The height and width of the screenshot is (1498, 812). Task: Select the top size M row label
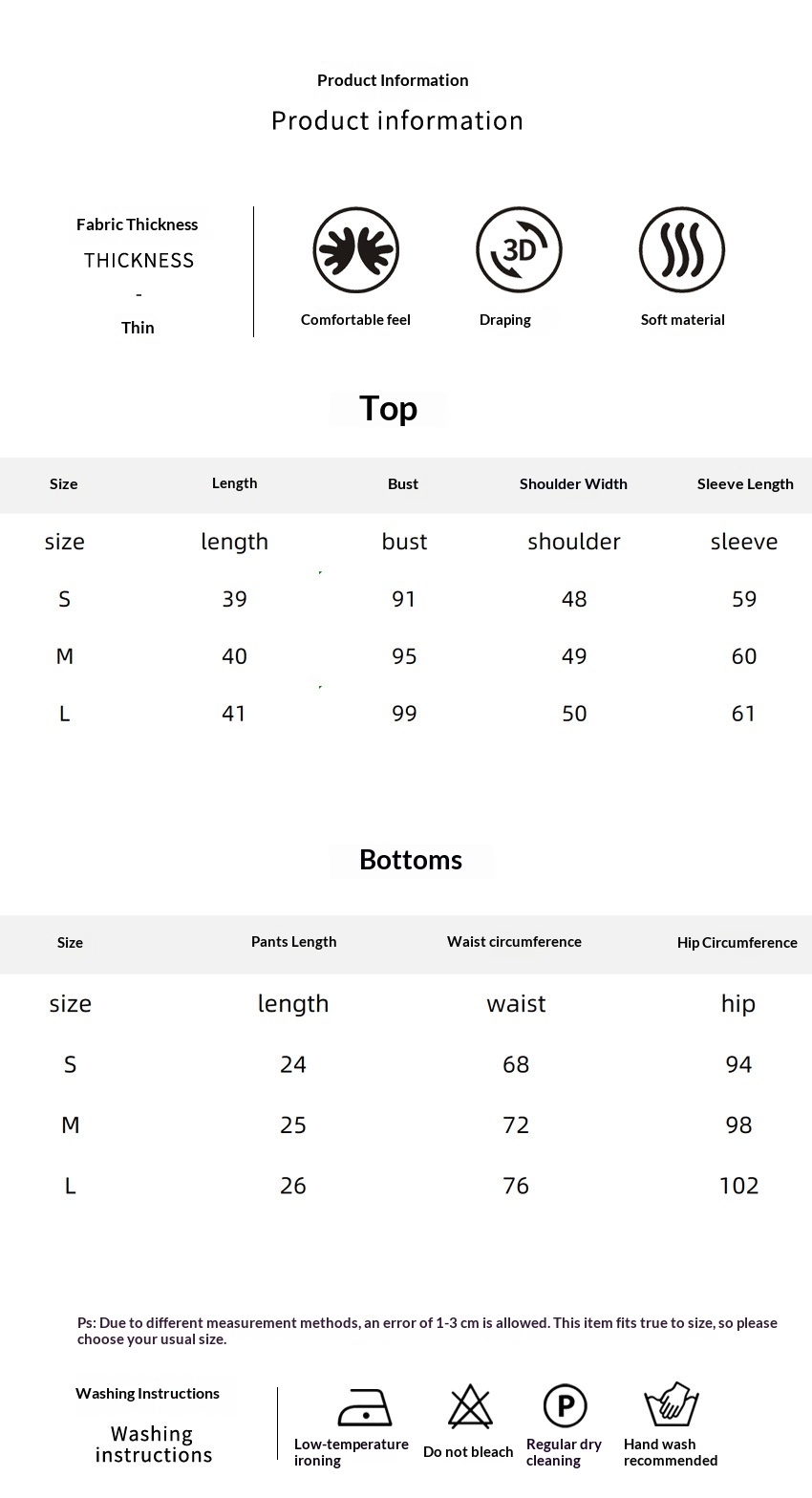point(65,656)
